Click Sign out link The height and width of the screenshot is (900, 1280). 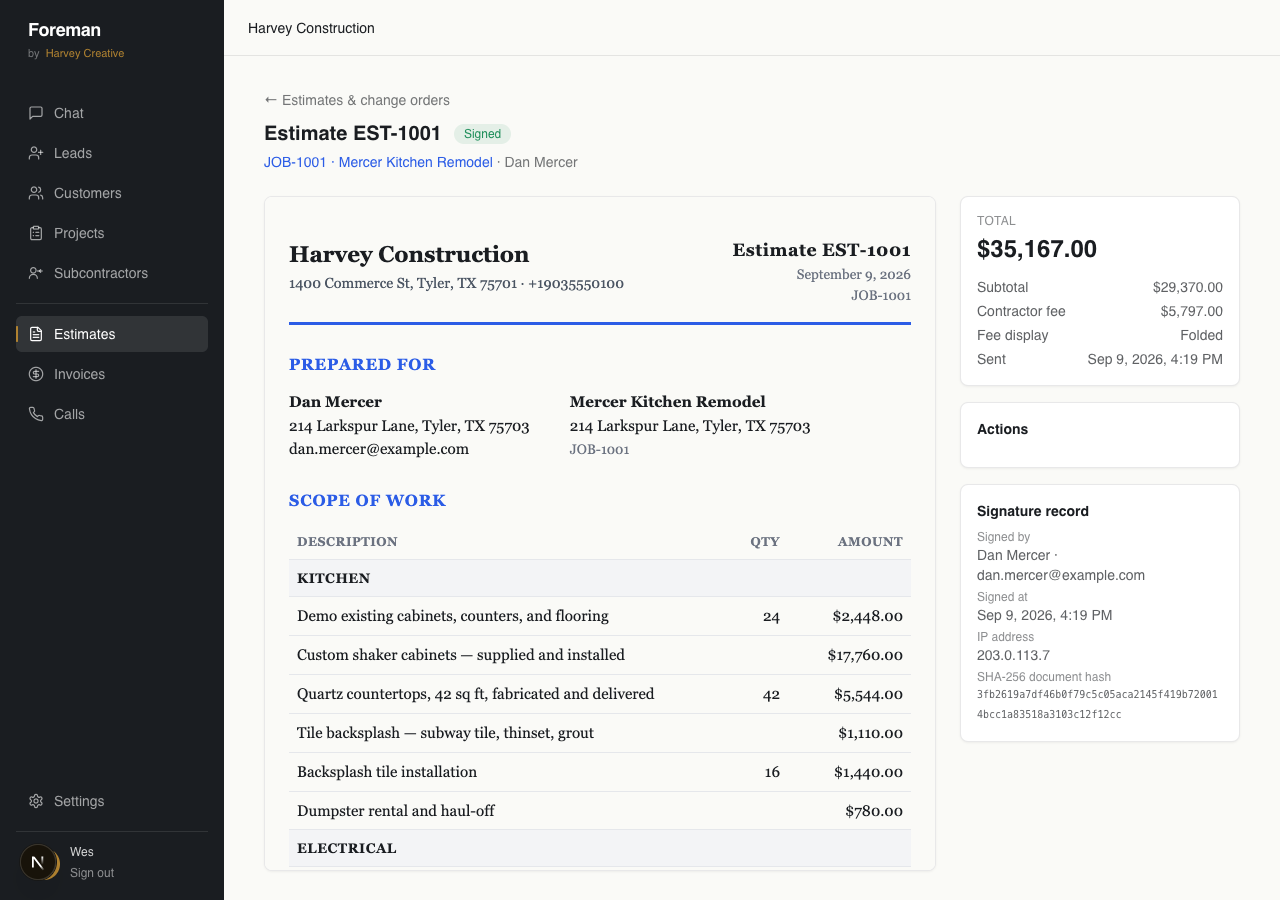point(92,873)
